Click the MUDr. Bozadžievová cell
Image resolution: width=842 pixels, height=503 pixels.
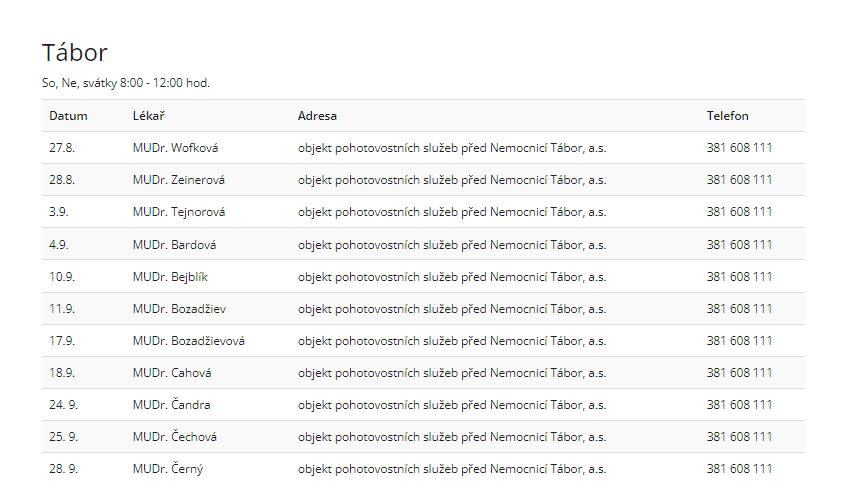[x=188, y=341]
